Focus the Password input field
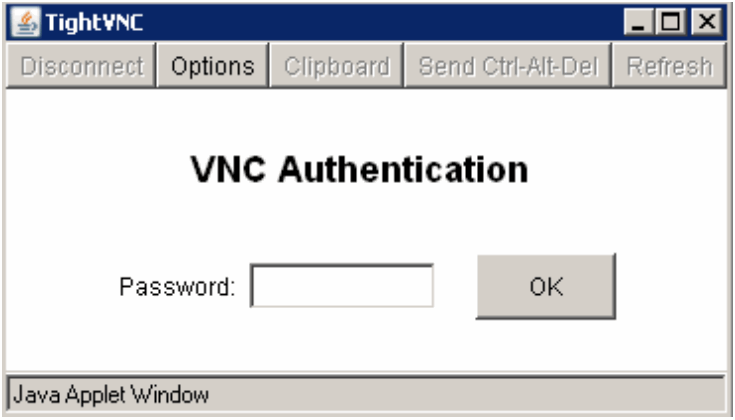The width and height of the screenshot is (735, 420). pyautogui.click(x=342, y=287)
